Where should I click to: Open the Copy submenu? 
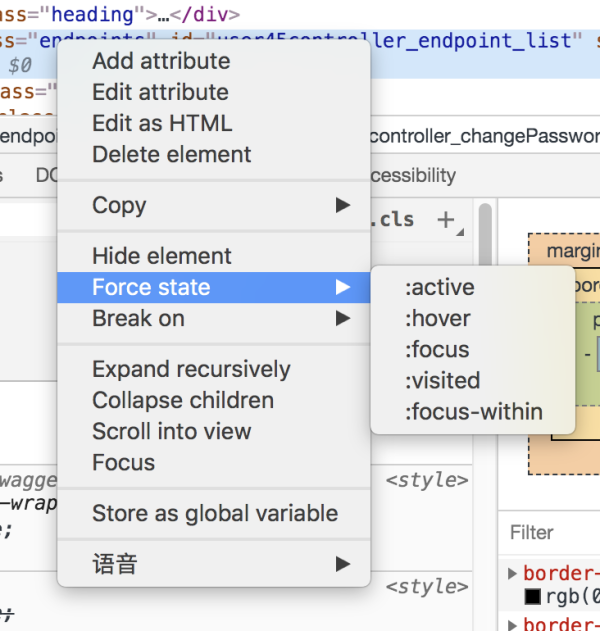[214, 205]
